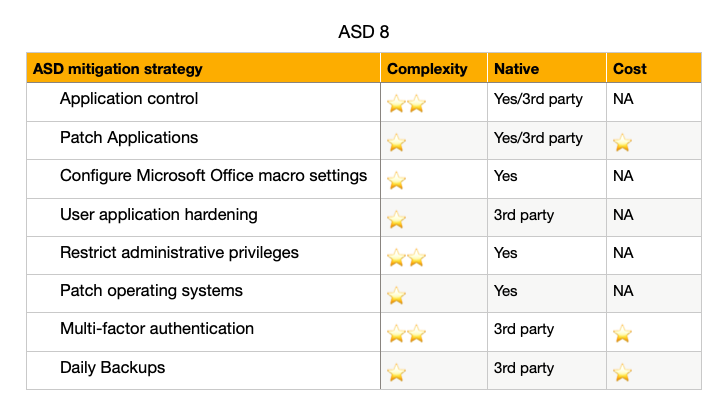This screenshot has width=720, height=402.
Task: Click the NA cost cell for Patch operating systems
Action: pos(654,294)
